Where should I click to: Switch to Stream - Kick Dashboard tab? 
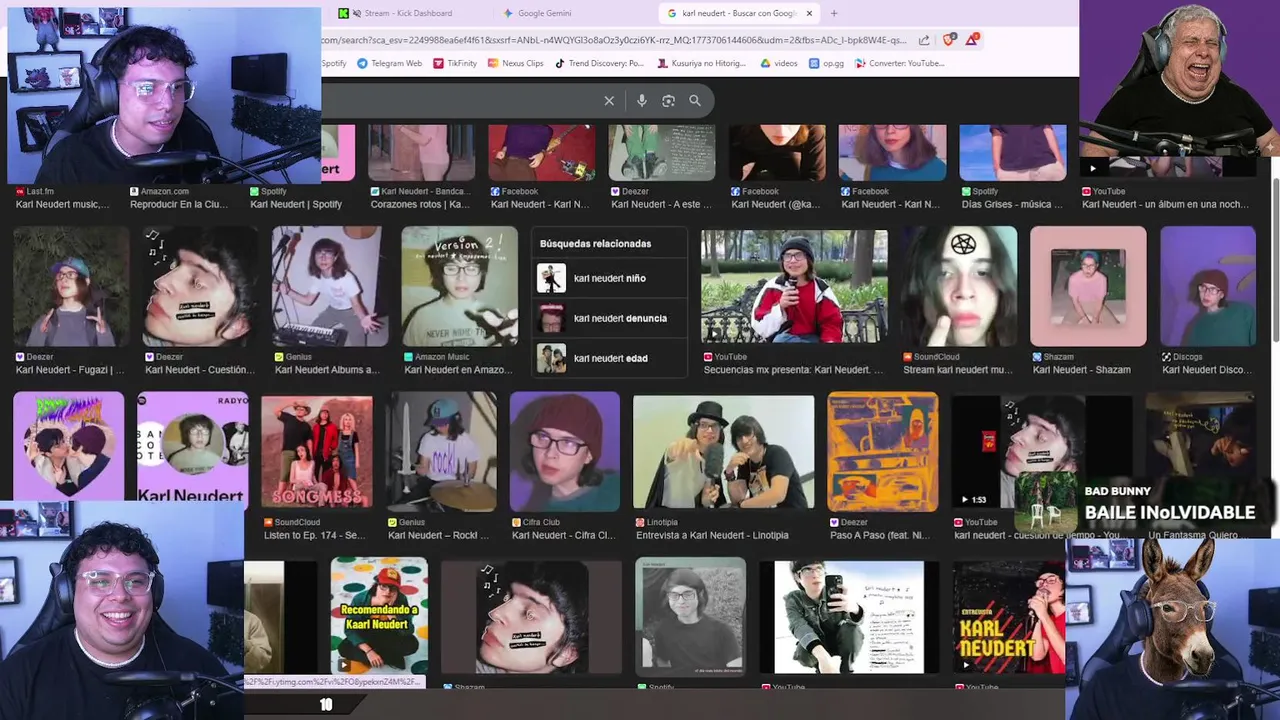pos(408,13)
